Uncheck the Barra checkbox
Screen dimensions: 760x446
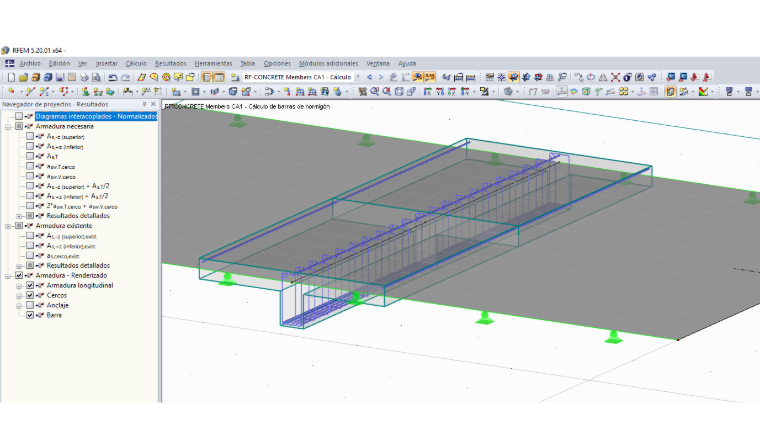[x=30, y=315]
